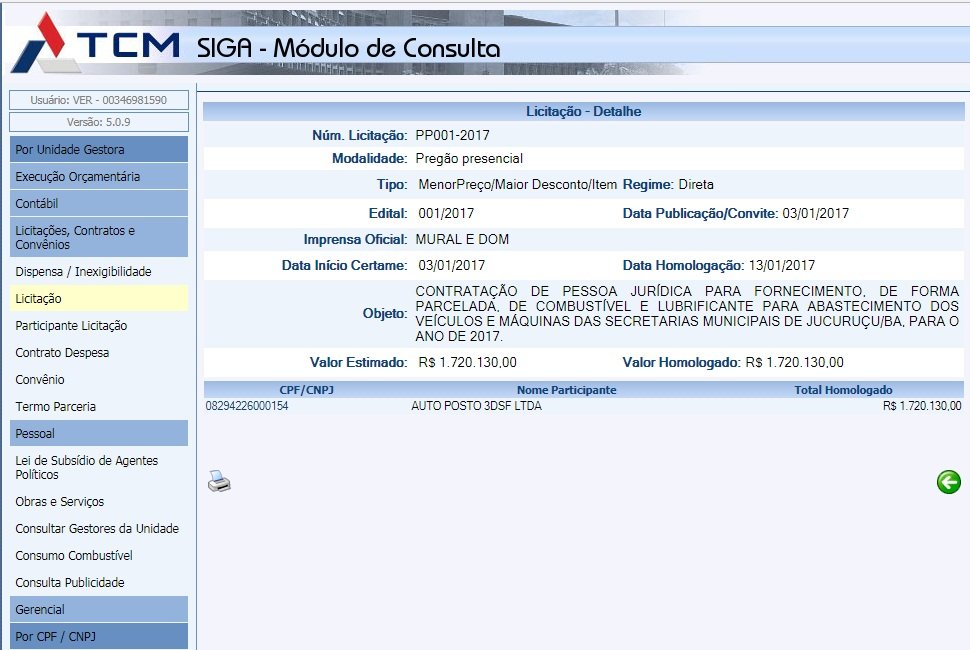
Task: Open the Convênio menu entry
Action: (40, 380)
